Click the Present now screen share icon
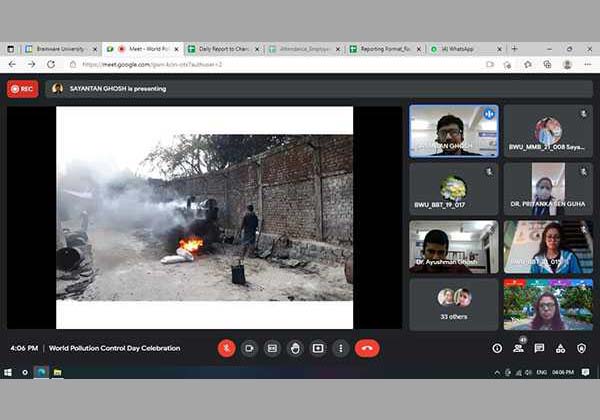Viewport: 600px width, 420px height. coord(318,348)
